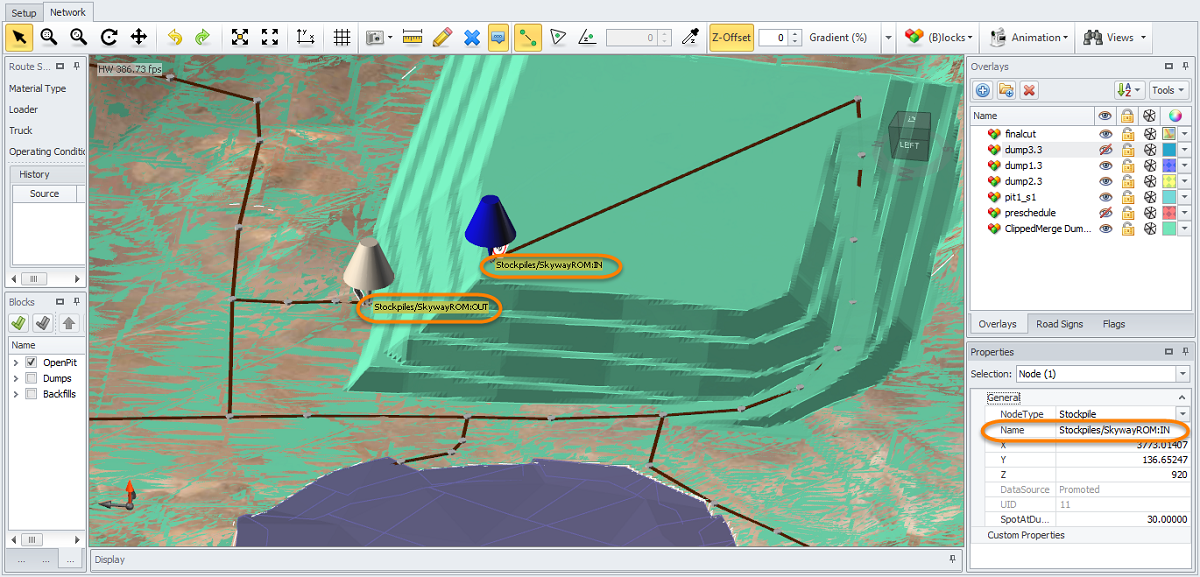
Task: Enable the Dumps block checkbox
Action: tap(32, 378)
